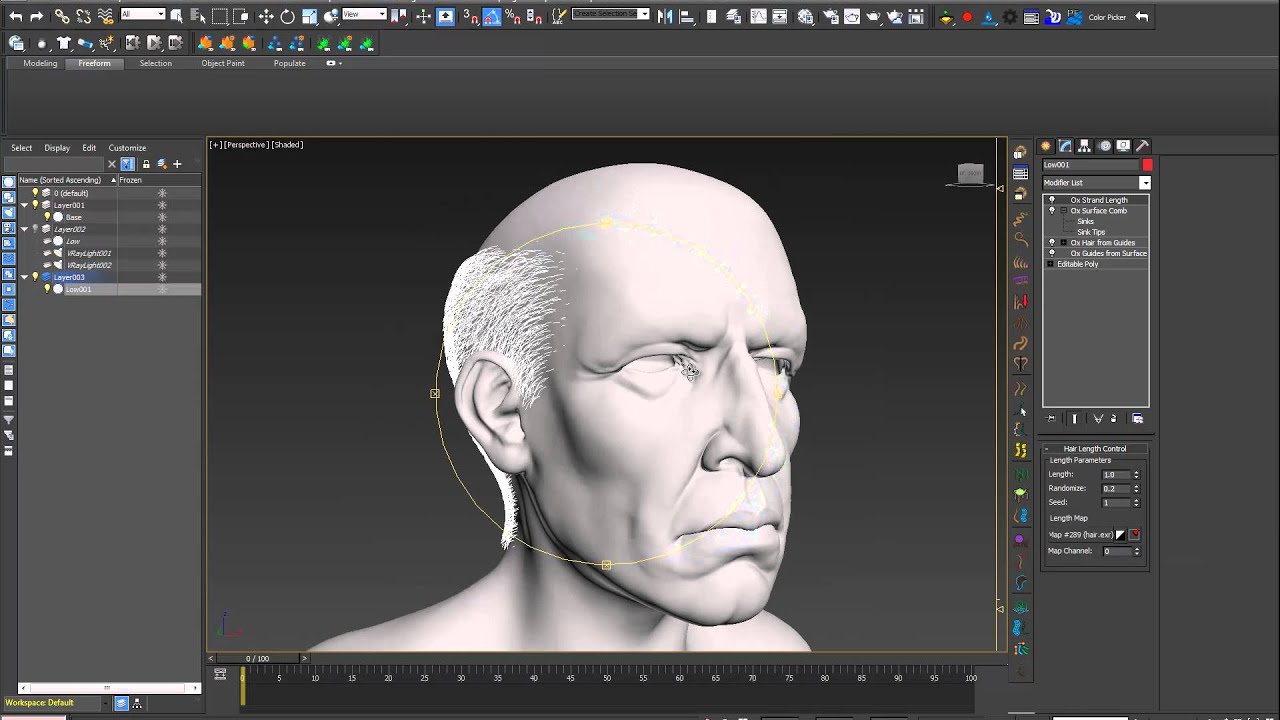The width and height of the screenshot is (1280, 720).
Task: Open the Curve Editor icon
Action: 759,17
